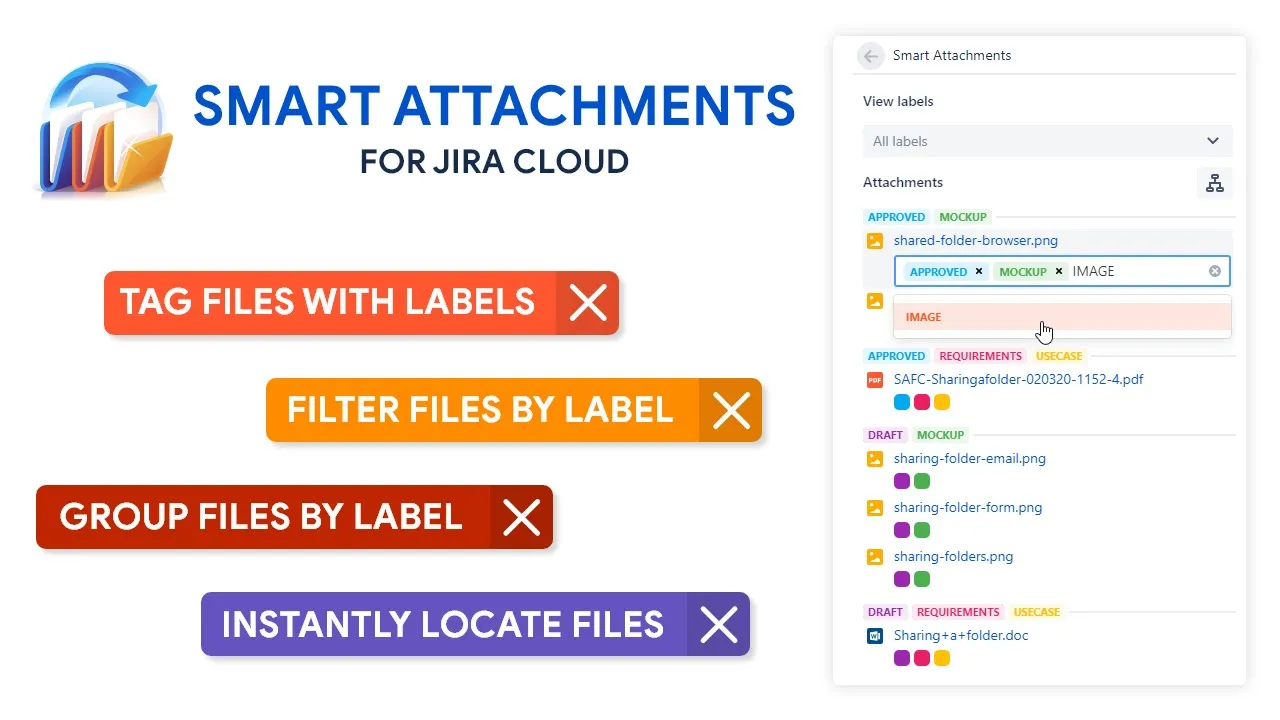
Task: Click the Instantly Locate Files banner text
Action: 443,625
